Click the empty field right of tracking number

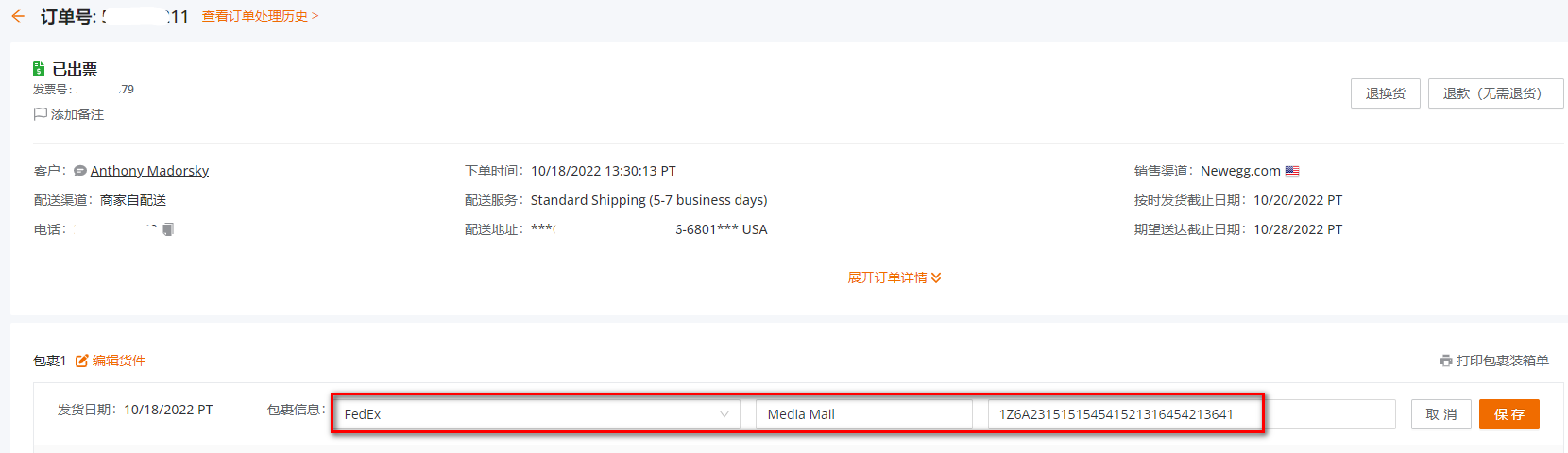click(1330, 414)
